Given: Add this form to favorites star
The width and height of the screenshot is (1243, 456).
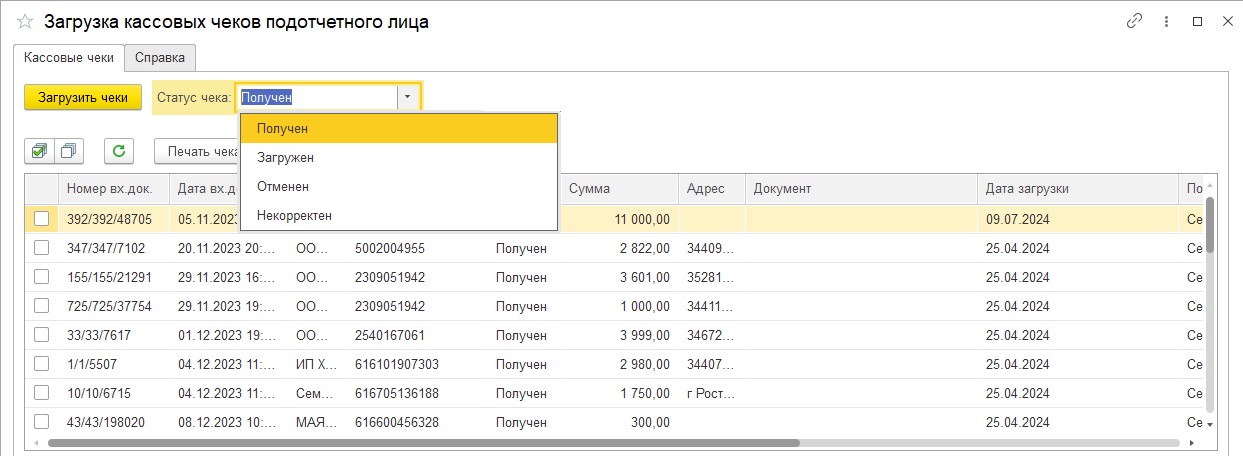Looking at the screenshot, I should [25, 21].
